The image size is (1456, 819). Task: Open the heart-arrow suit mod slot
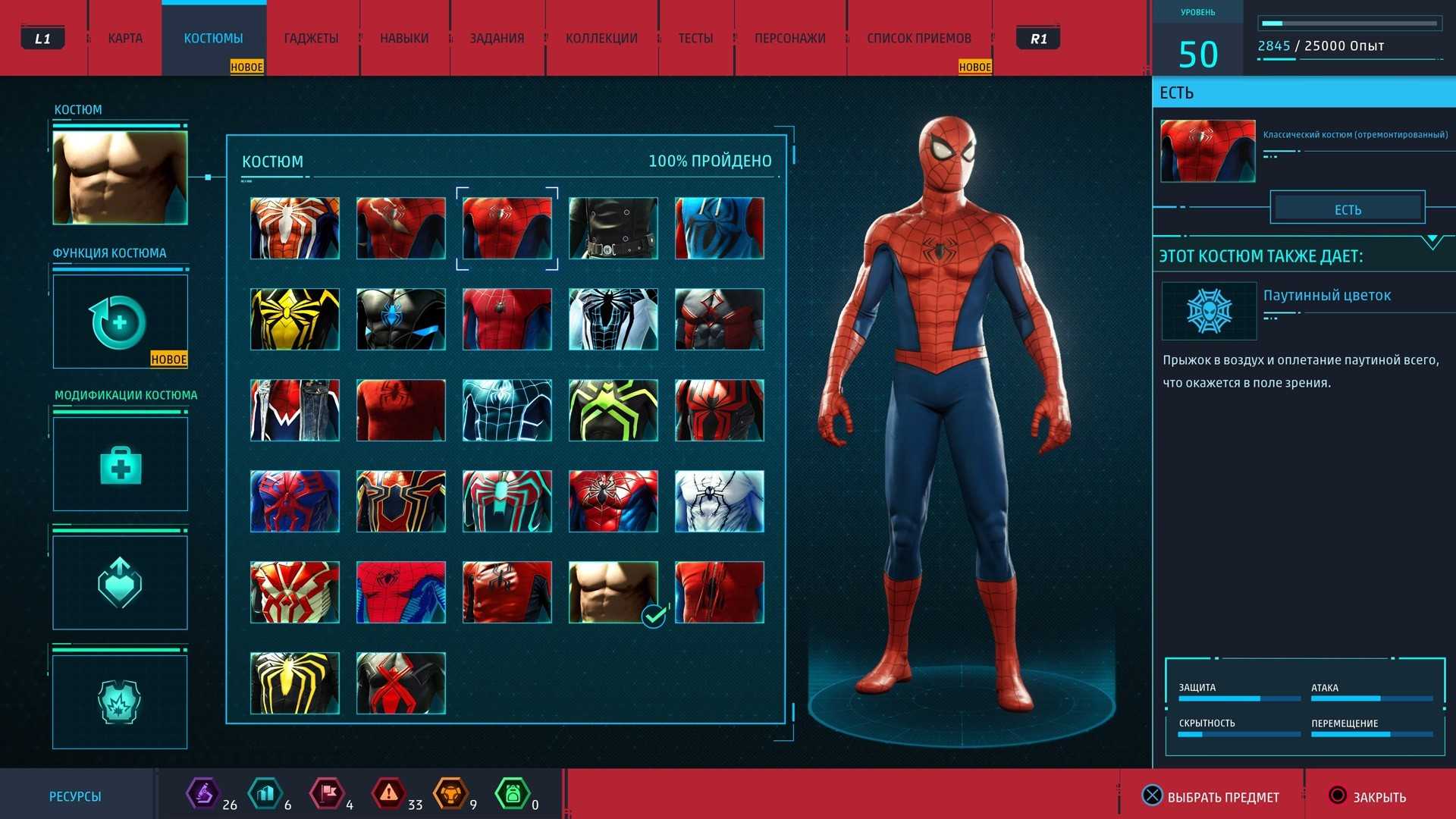tap(120, 582)
